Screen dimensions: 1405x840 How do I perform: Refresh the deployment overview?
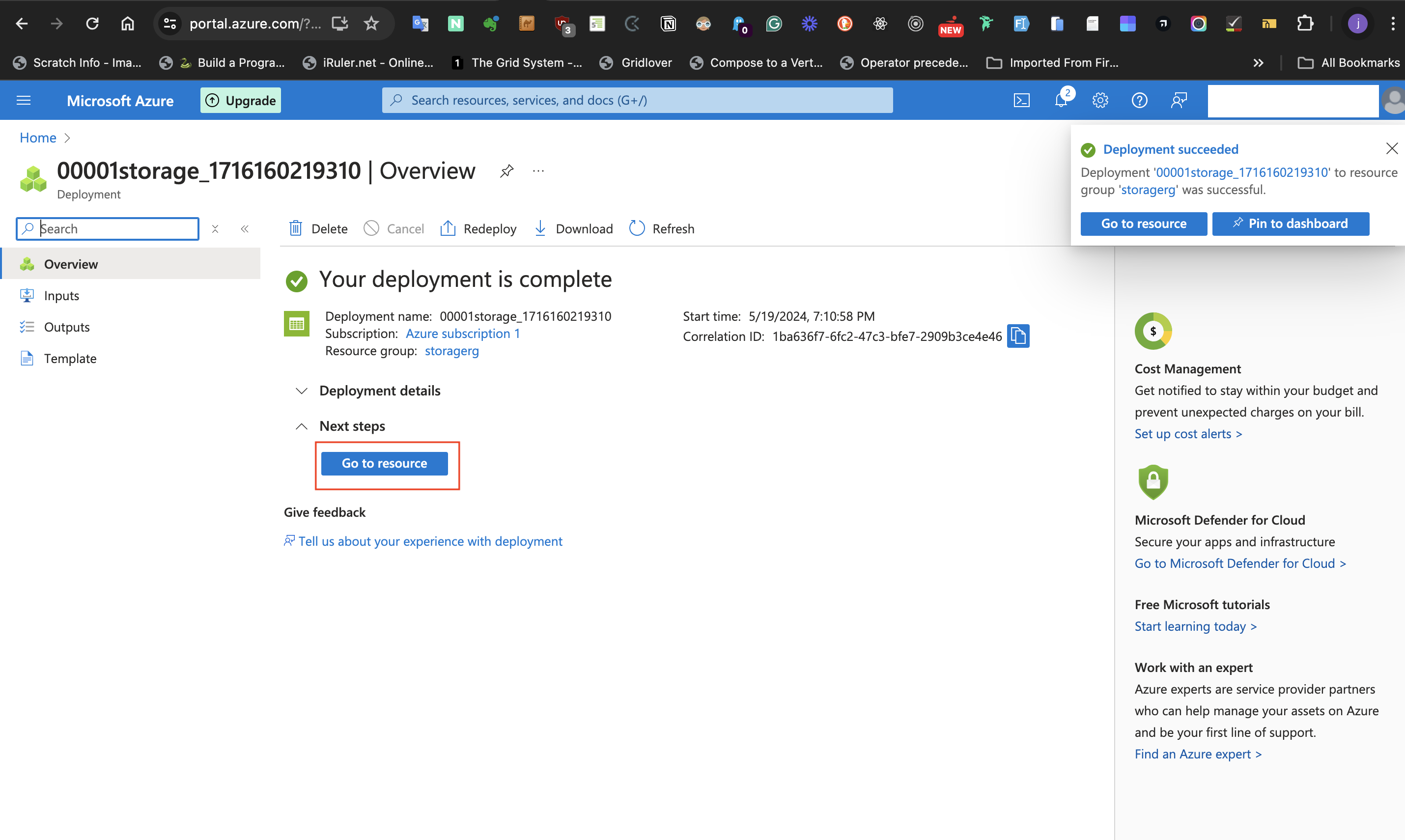pyautogui.click(x=662, y=229)
